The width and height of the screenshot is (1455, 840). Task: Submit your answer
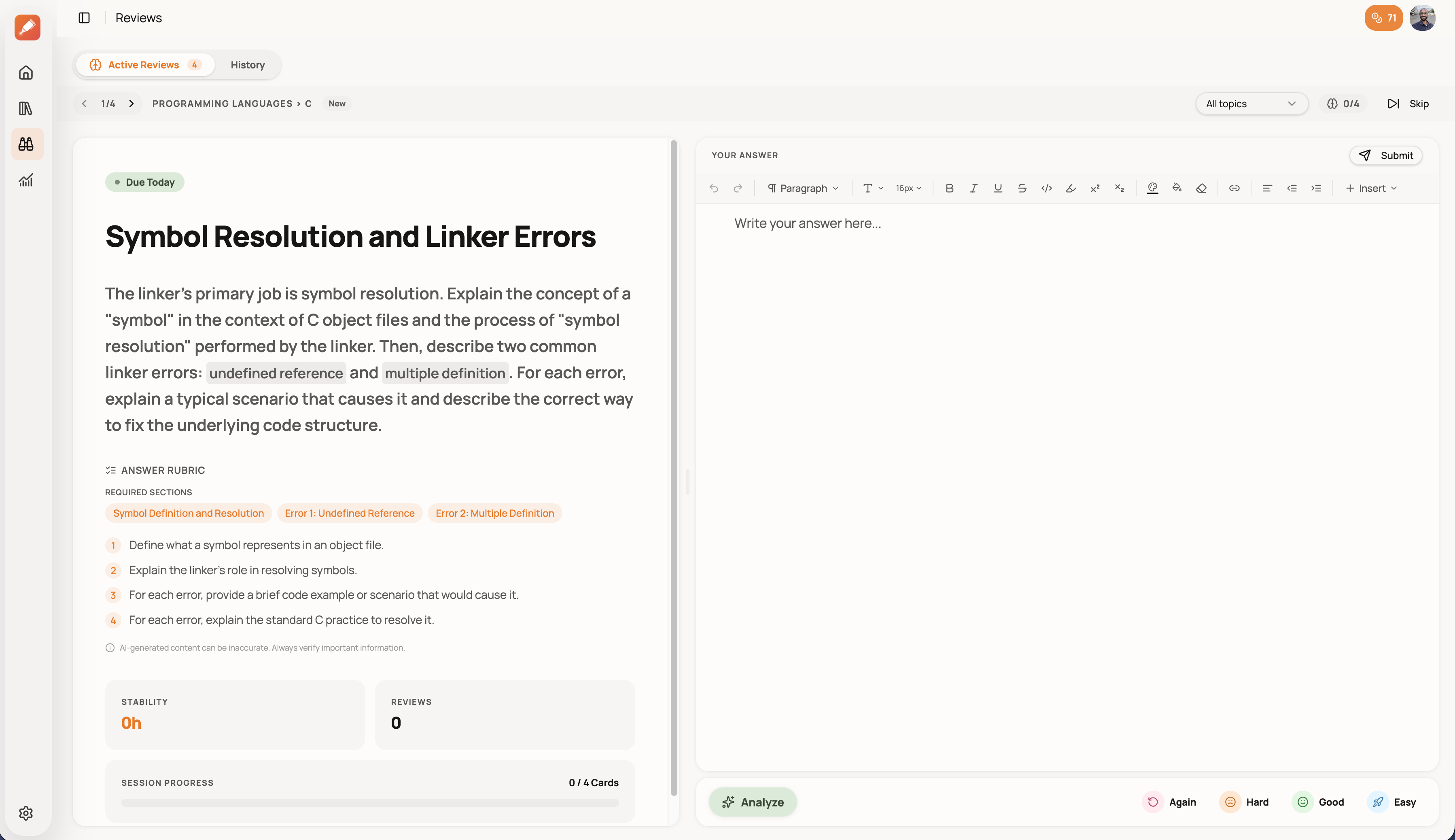[x=1386, y=155]
